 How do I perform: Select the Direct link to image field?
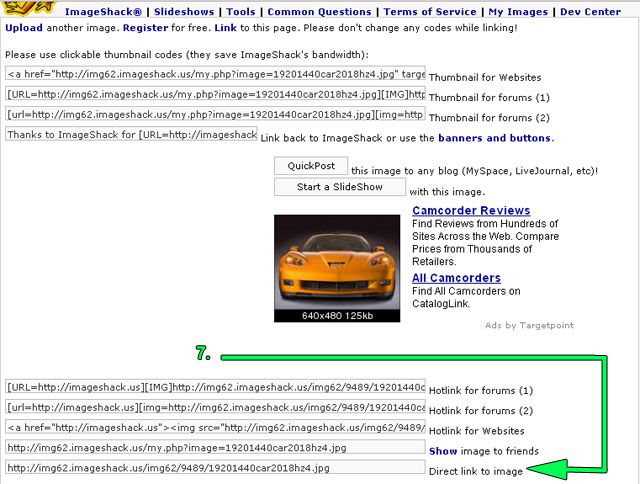tap(214, 468)
